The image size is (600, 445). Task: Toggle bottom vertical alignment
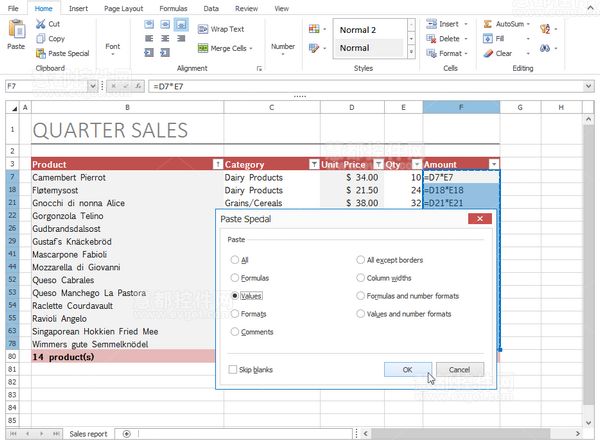coord(181,24)
